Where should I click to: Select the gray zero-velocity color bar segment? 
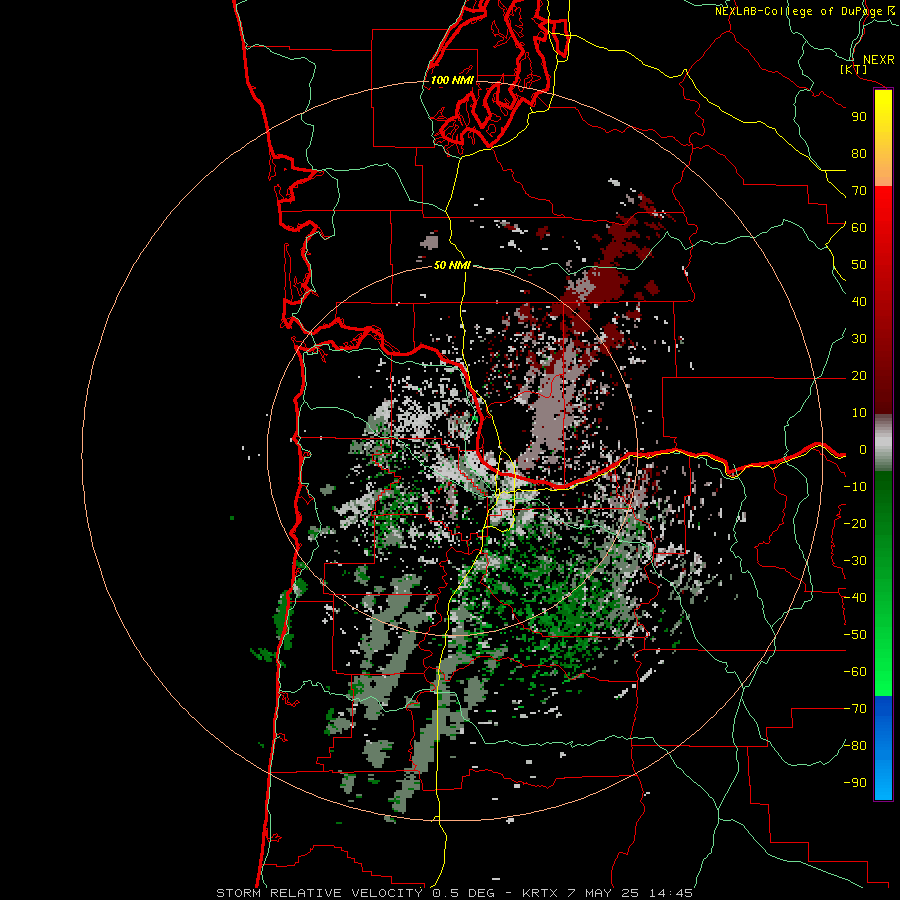(883, 443)
